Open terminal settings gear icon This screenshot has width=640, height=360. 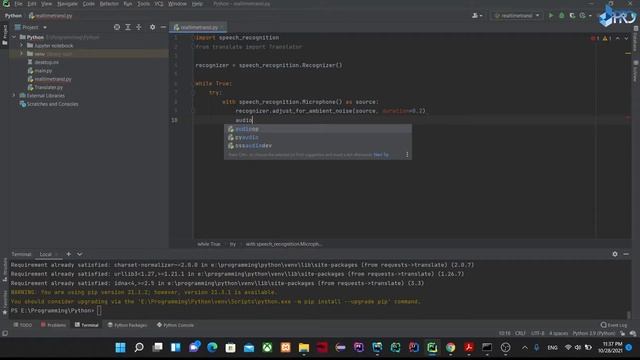click(x=615, y=254)
